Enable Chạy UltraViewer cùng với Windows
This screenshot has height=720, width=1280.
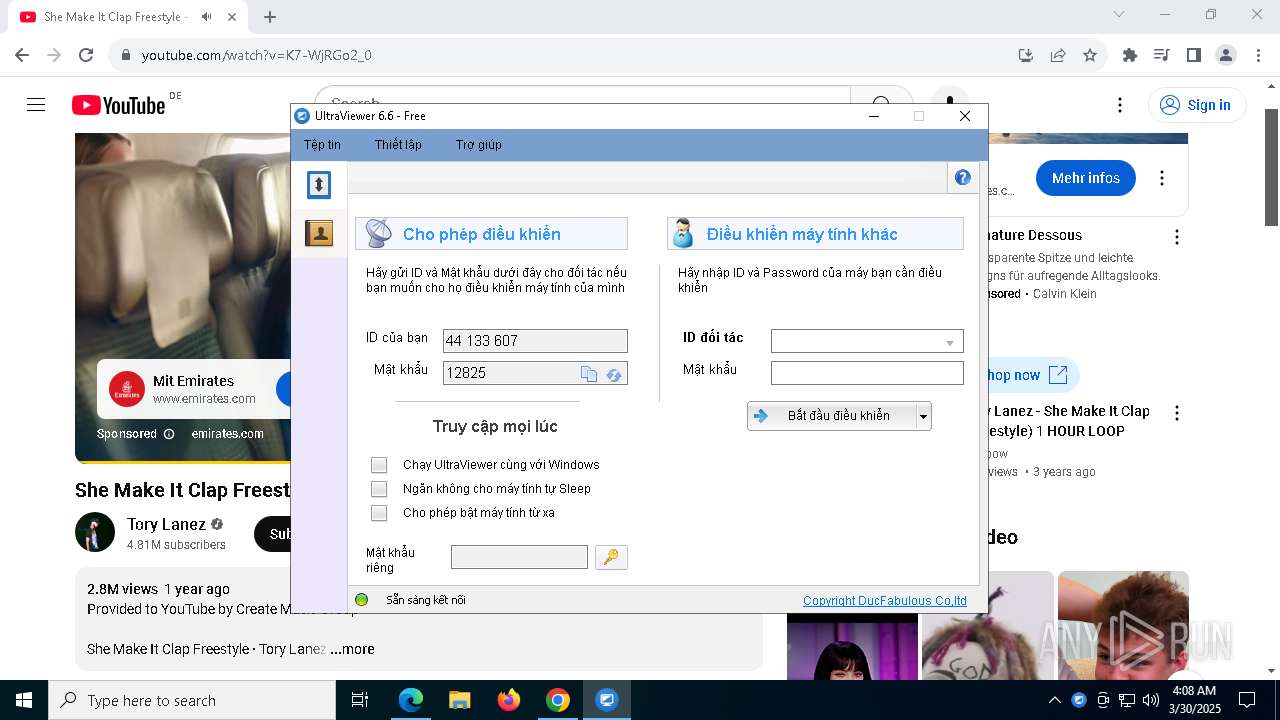click(379, 465)
